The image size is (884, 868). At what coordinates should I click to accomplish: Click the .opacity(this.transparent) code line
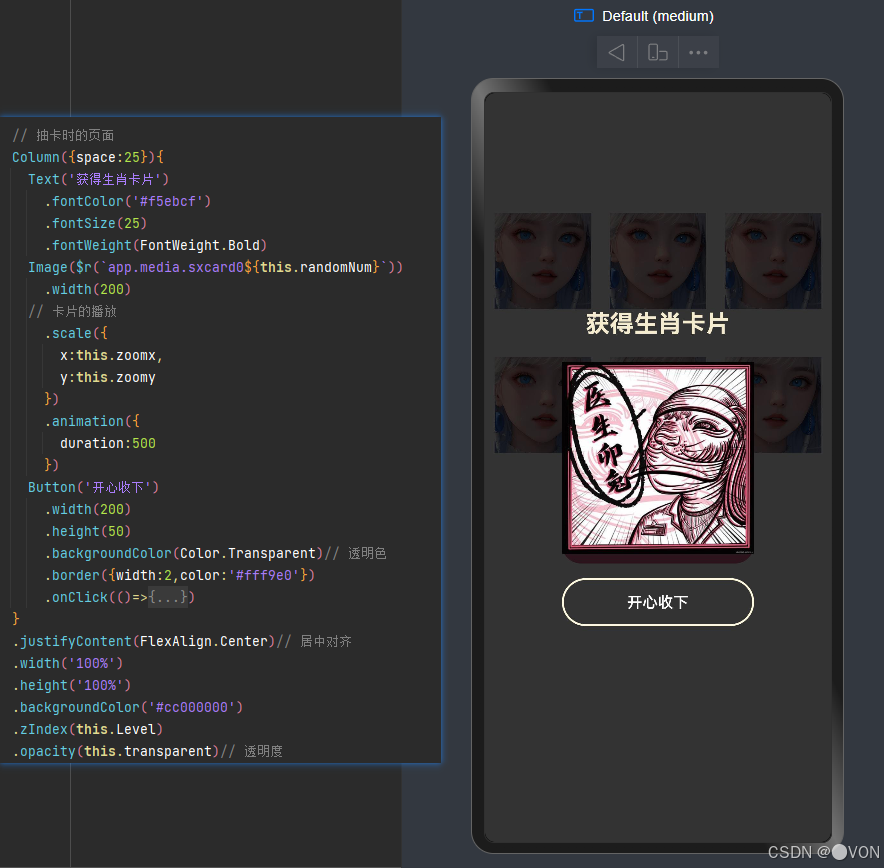(116, 751)
